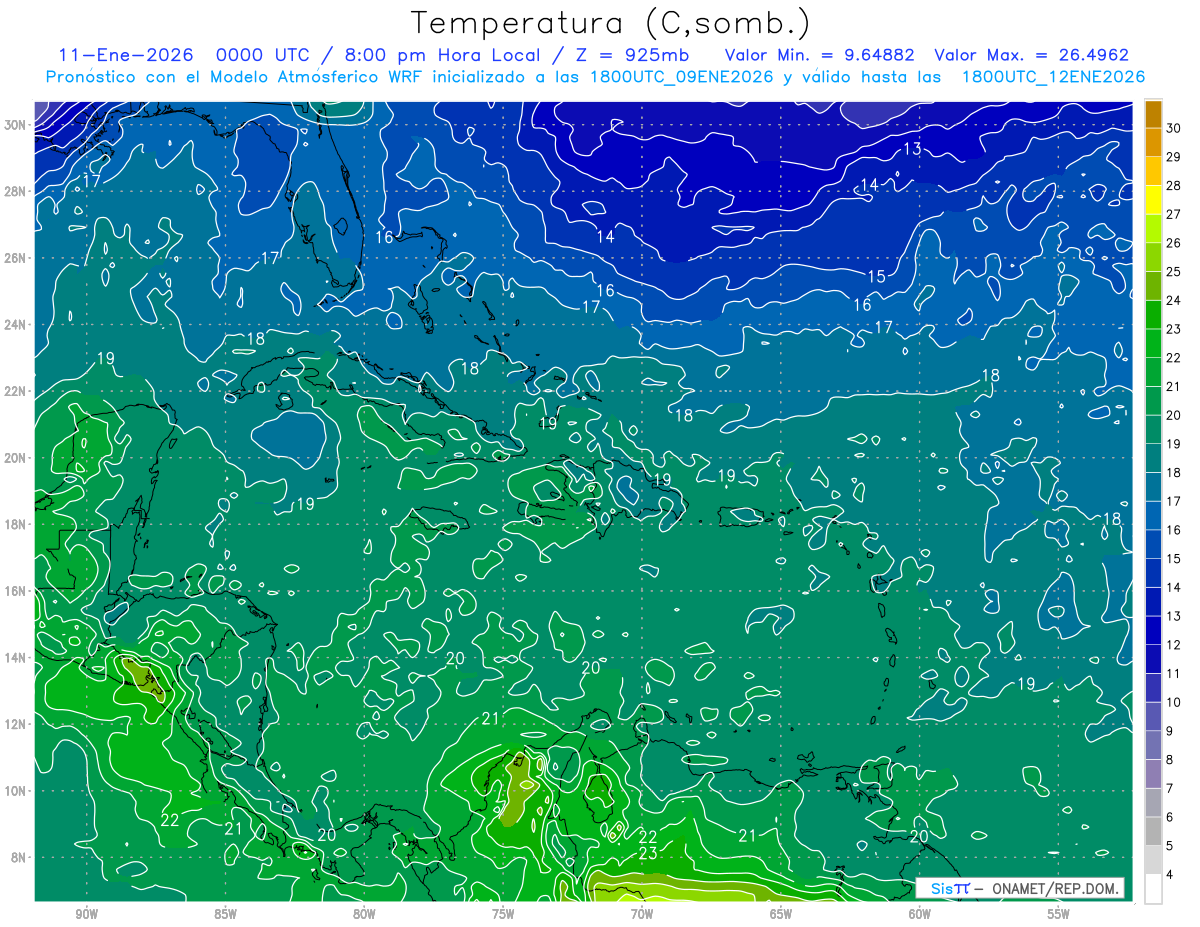Image resolution: width=1200 pixels, height=927 pixels.
Task: Pick the dark blue segment between 11 and 12
Action: [x=1153, y=659]
